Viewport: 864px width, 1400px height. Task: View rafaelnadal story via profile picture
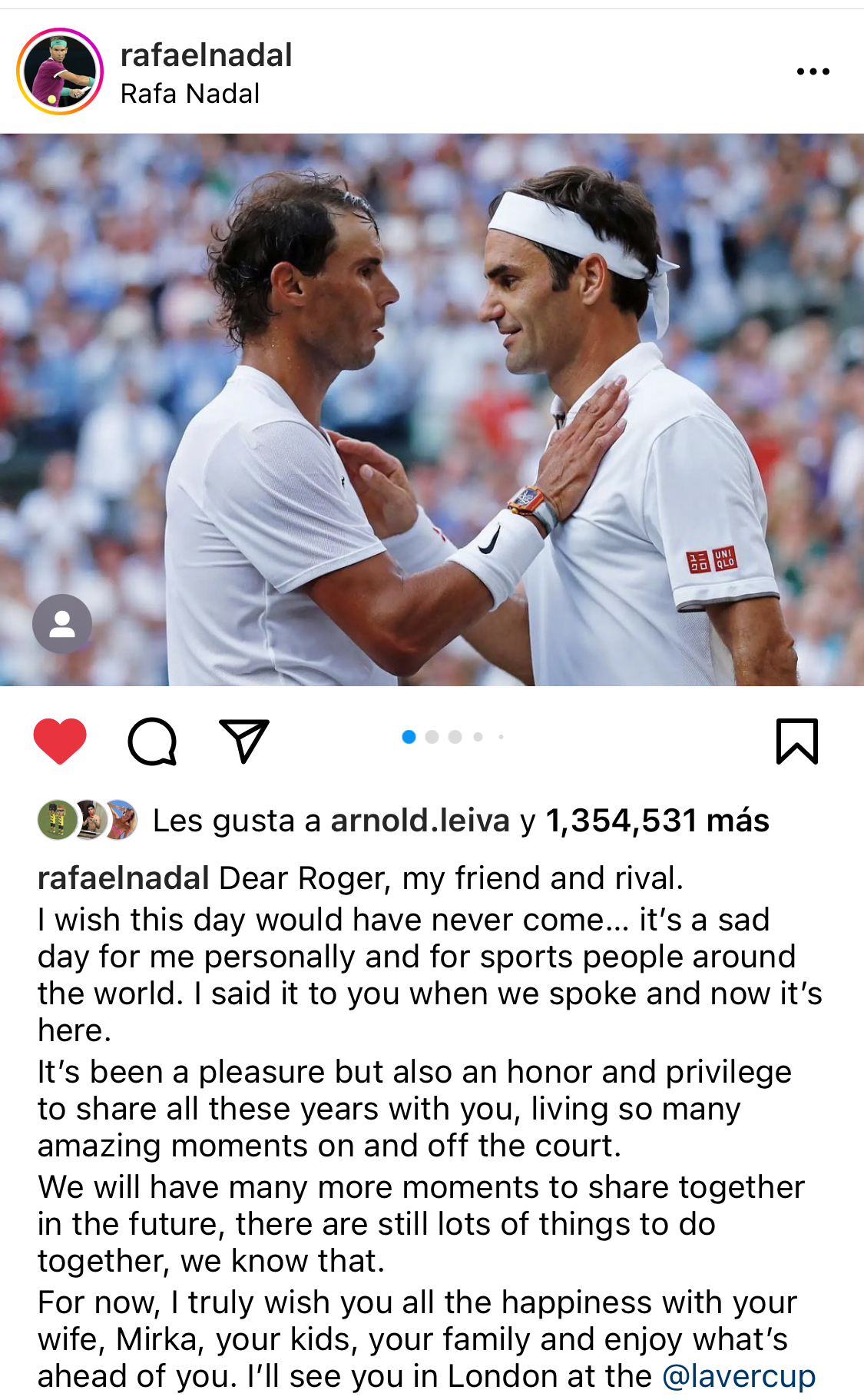(x=60, y=71)
